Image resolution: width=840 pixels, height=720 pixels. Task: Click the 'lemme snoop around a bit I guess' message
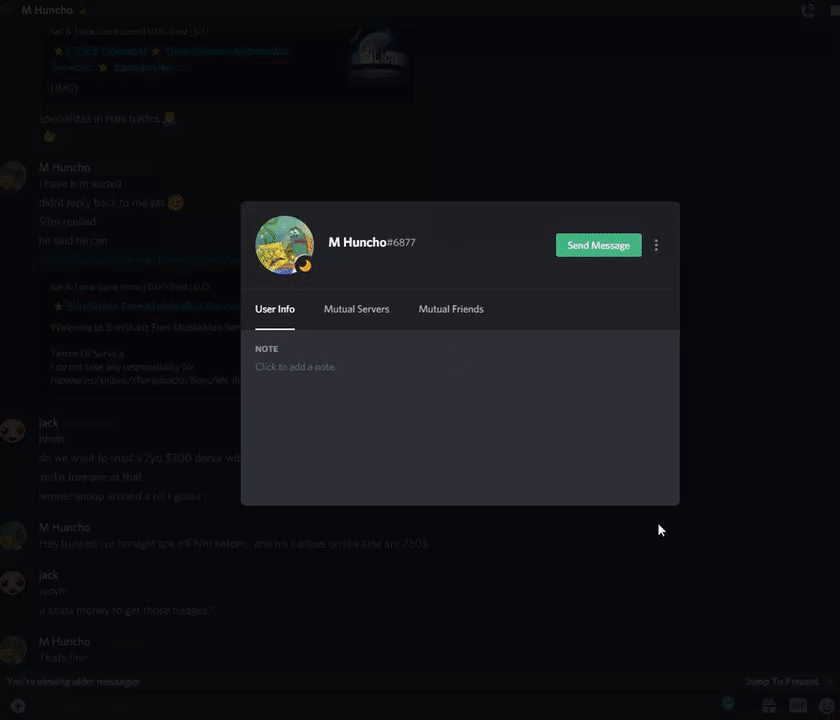click(120, 496)
